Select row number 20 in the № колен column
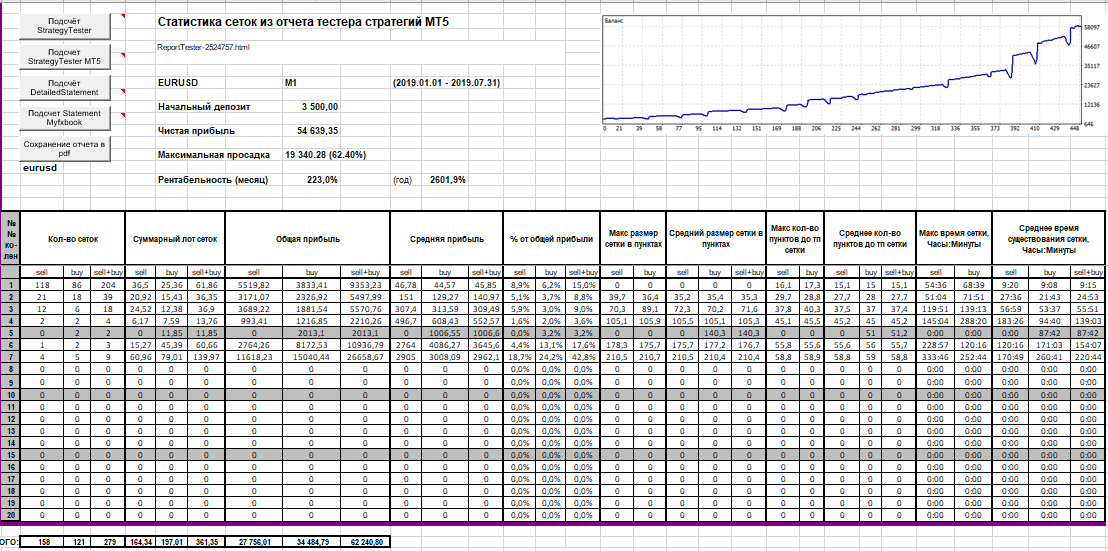1108x551 pixels. (x=11, y=514)
